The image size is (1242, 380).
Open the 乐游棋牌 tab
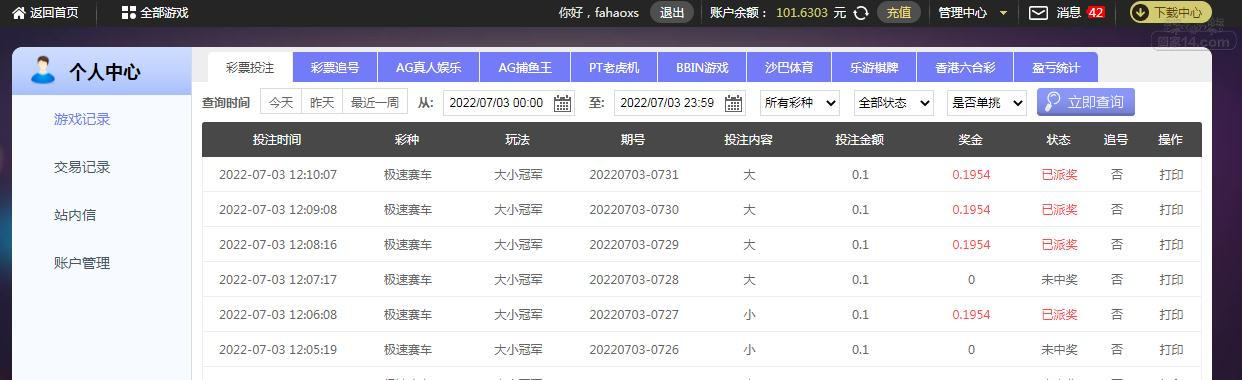pyautogui.click(x=874, y=68)
